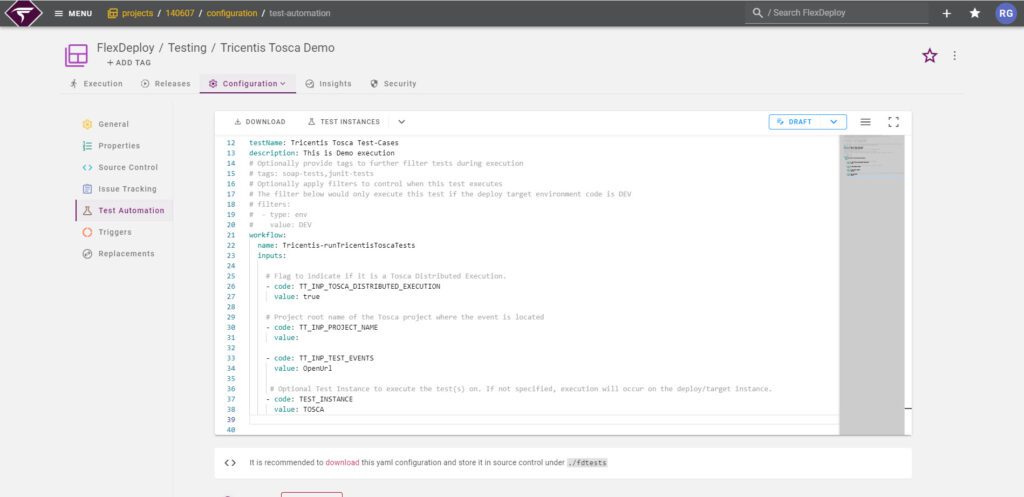Click 'TOSCA' value on line 38

313,409
